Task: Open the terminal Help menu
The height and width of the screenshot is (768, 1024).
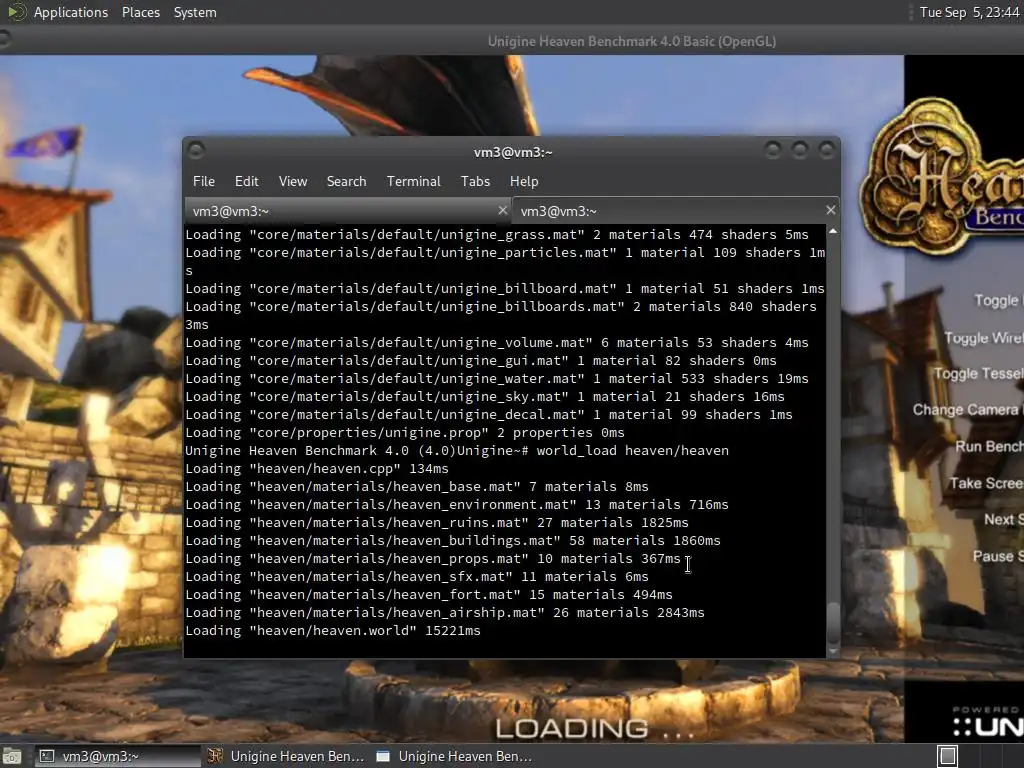Action: click(524, 182)
